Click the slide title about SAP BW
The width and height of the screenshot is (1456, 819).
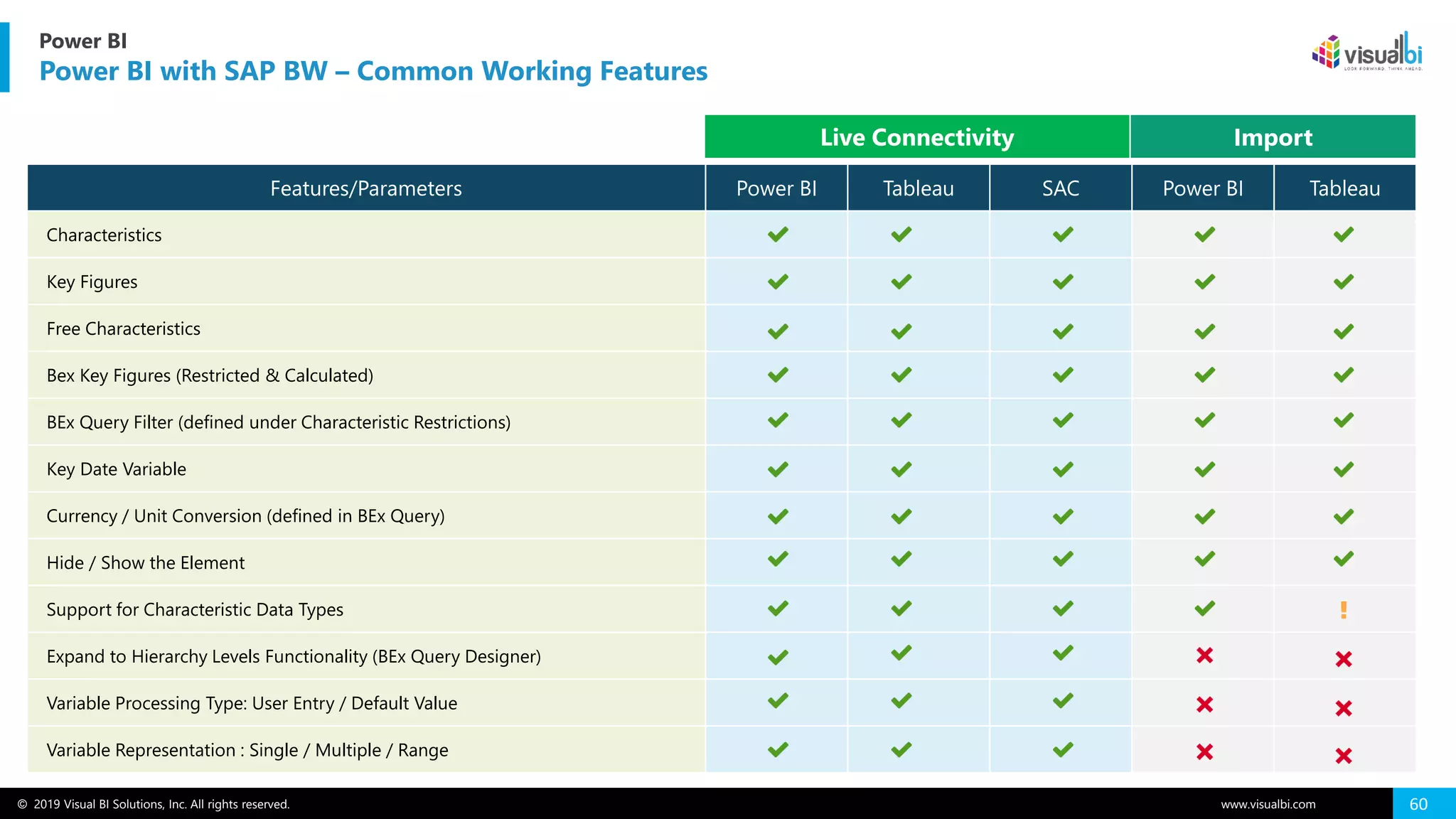point(373,71)
